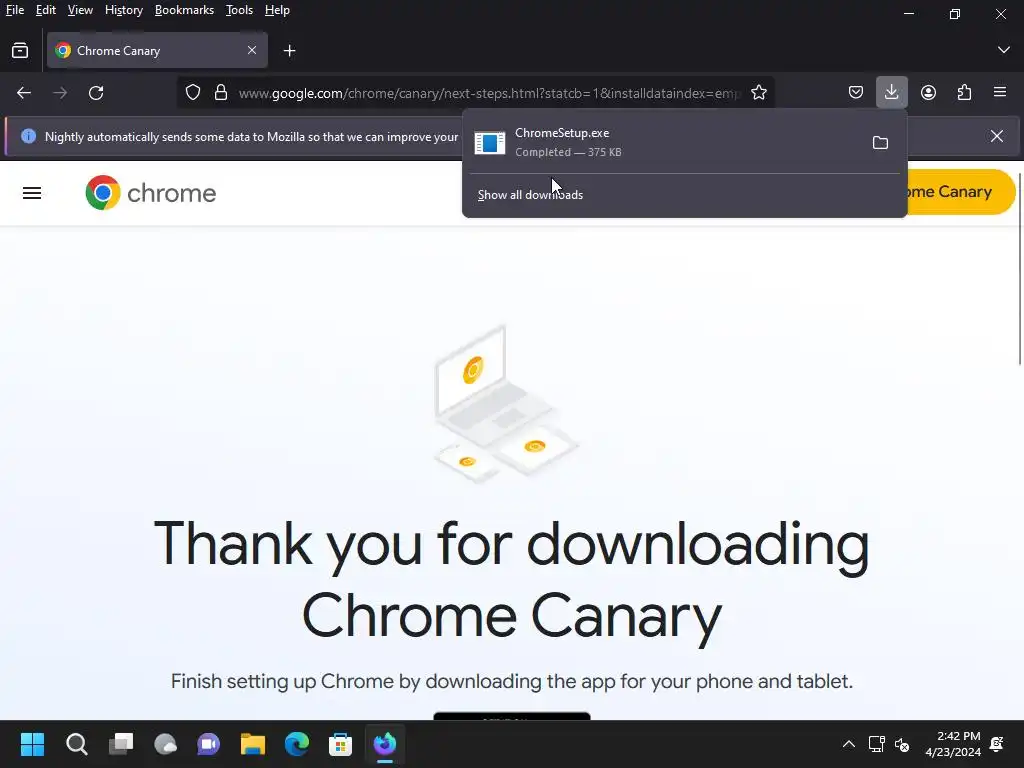
Task: Open File Explorer from taskbar
Action: (x=253, y=744)
